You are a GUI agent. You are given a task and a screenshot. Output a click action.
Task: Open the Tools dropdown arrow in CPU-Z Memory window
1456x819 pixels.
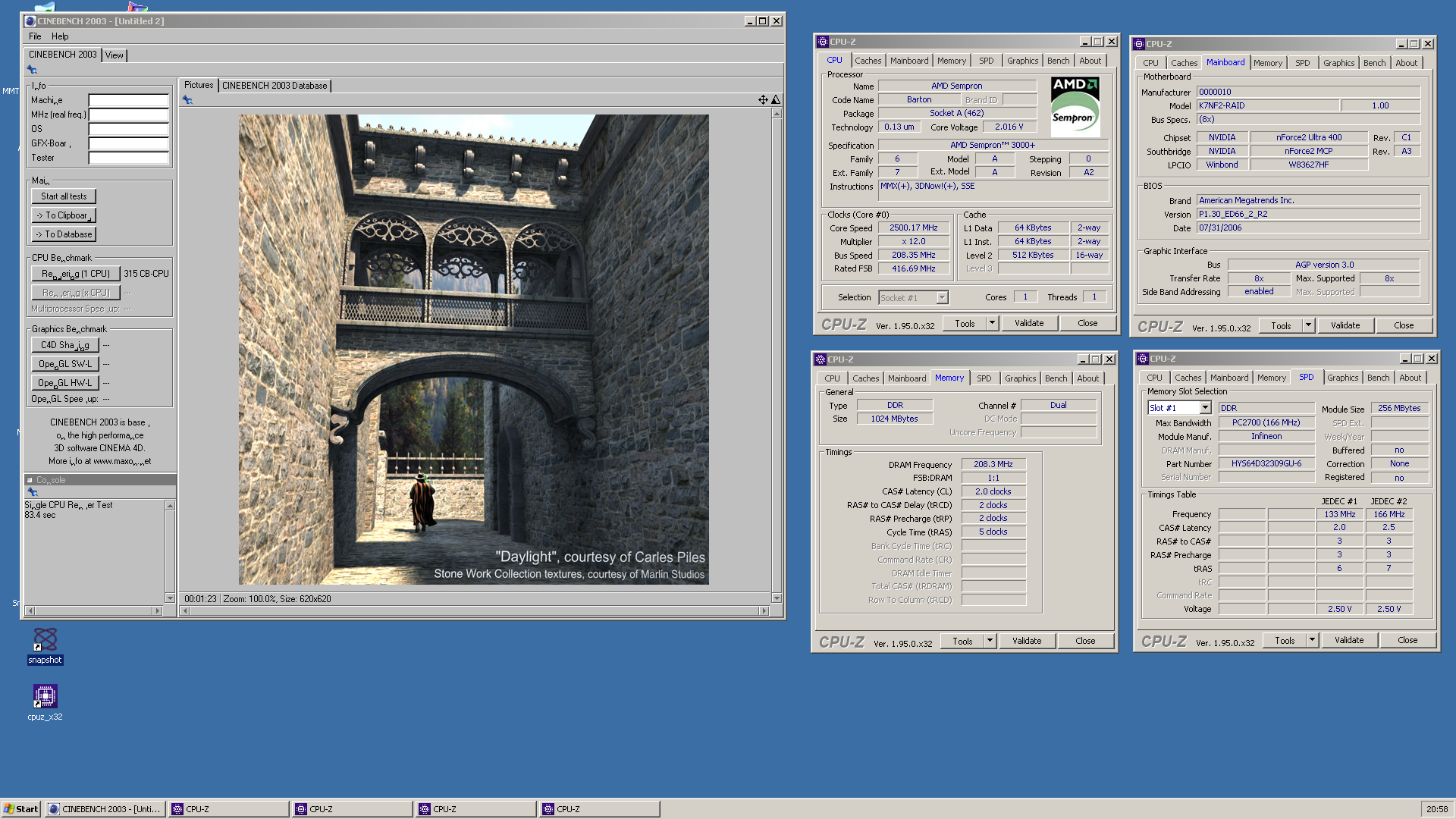pos(990,641)
